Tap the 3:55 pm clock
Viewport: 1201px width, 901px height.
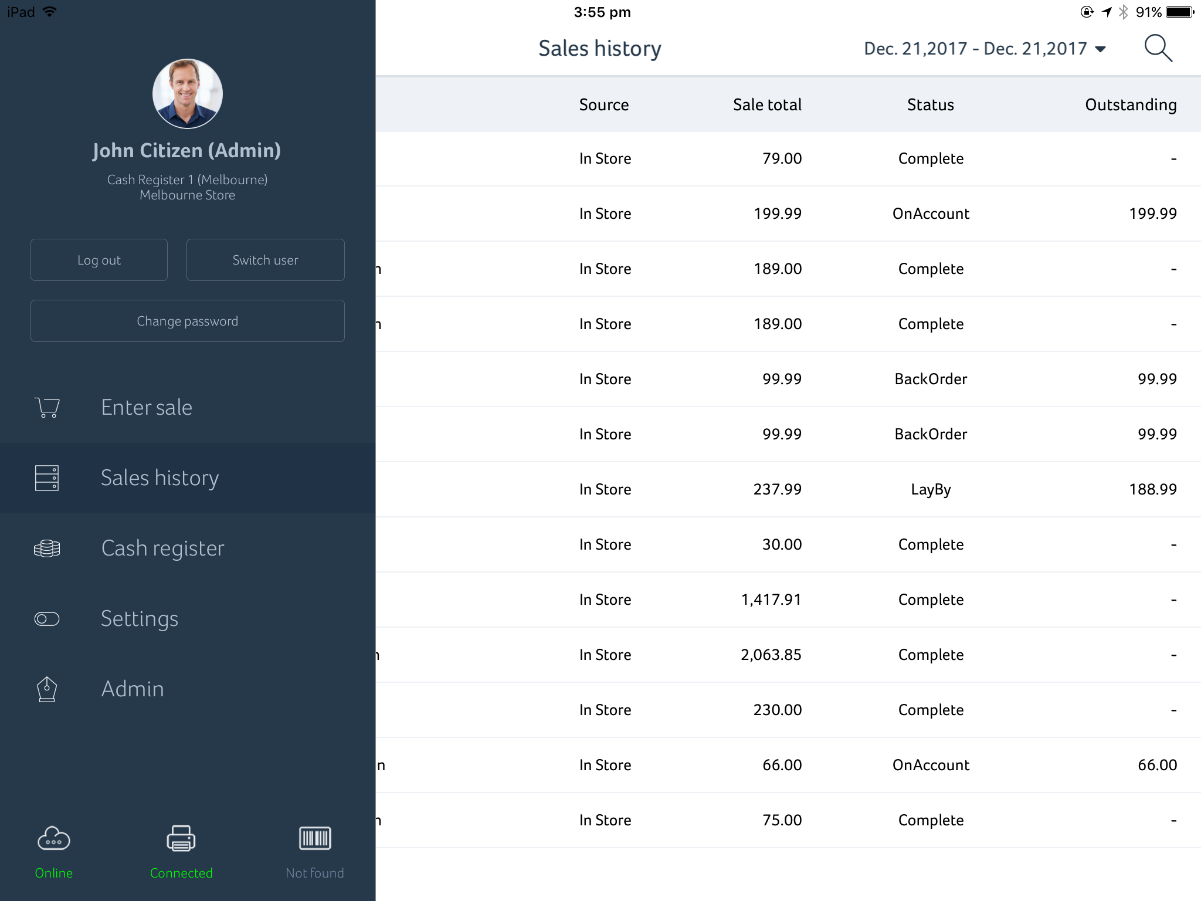(x=602, y=12)
